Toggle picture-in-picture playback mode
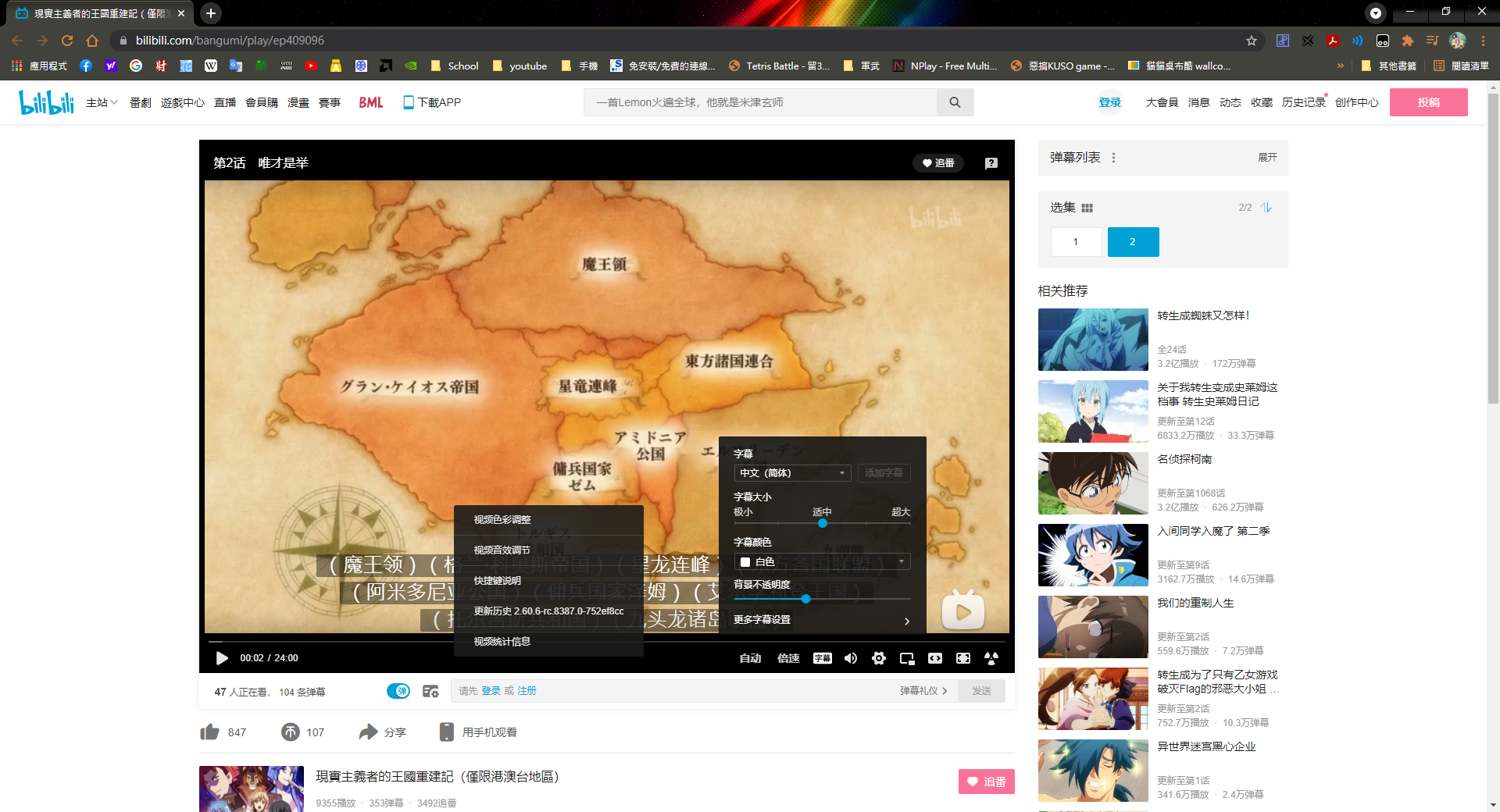Viewport: 1500px width, 812px height. 907,658
